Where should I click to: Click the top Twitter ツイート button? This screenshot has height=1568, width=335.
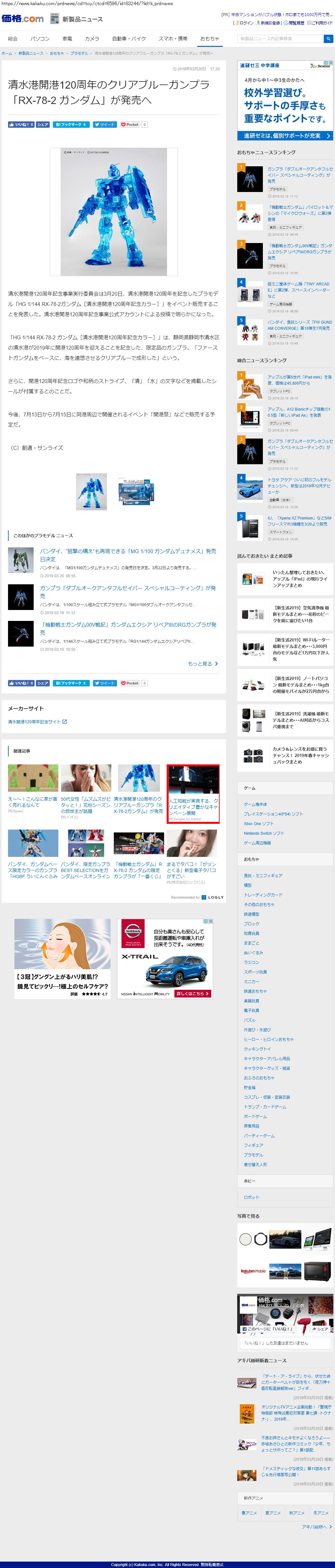[x=105, y=124]
